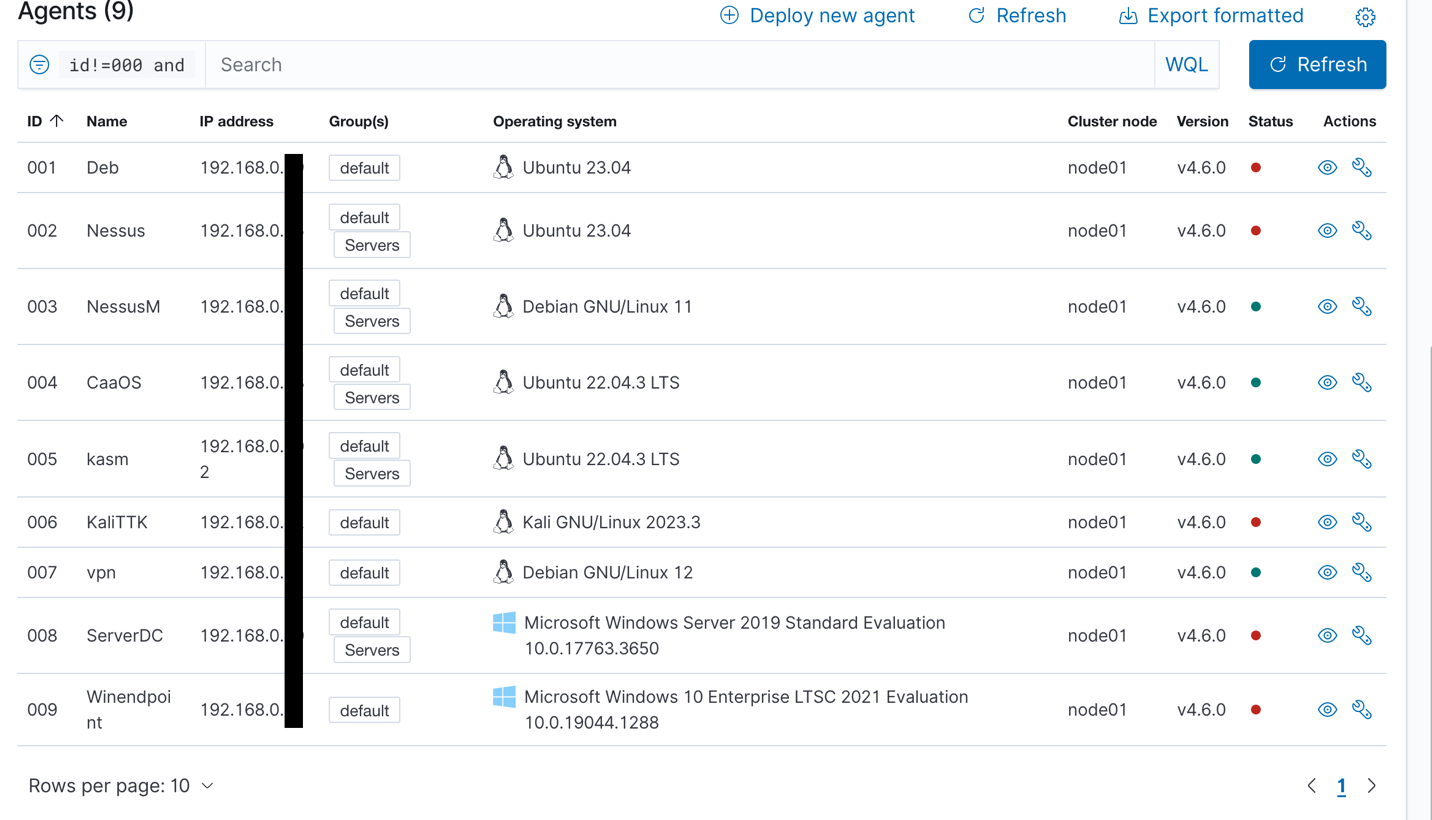Select agent name CaaOS

114,383
